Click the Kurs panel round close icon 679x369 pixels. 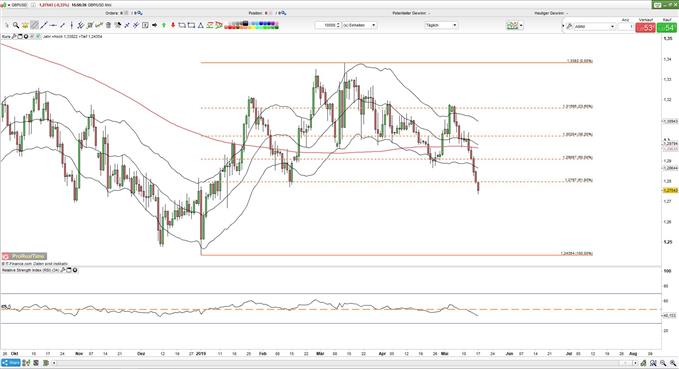[26, 37]
